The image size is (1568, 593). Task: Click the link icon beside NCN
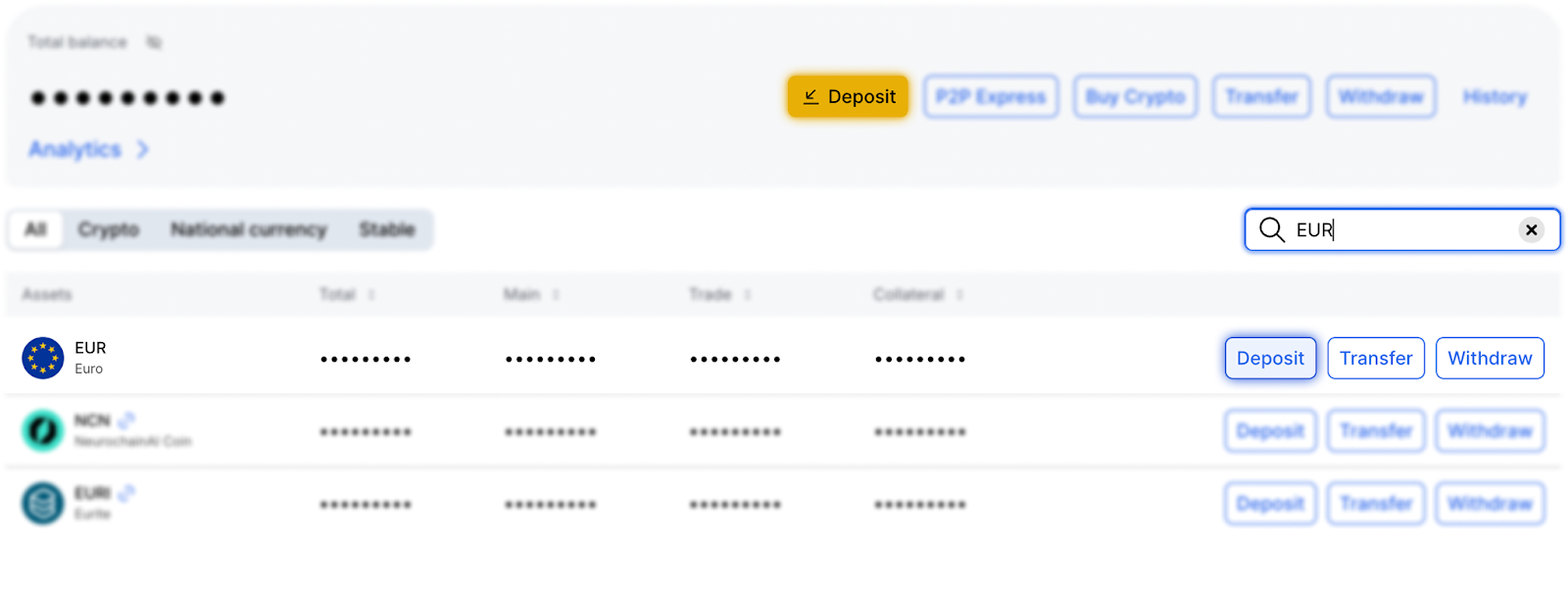(x=125, y=420)
